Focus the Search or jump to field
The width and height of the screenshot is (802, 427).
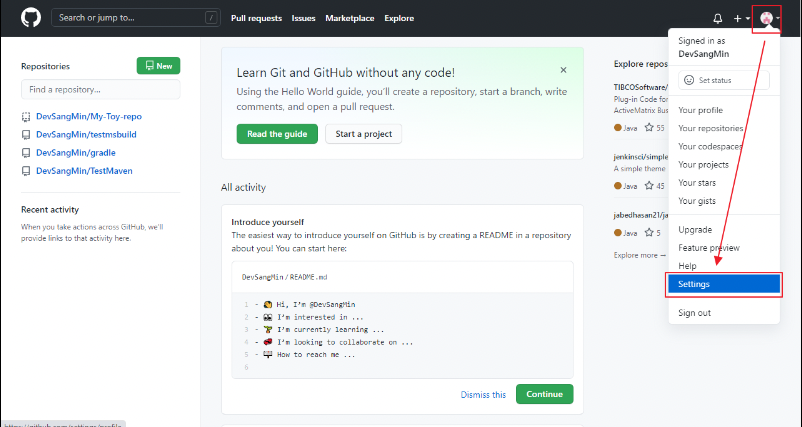pos(136,18)
